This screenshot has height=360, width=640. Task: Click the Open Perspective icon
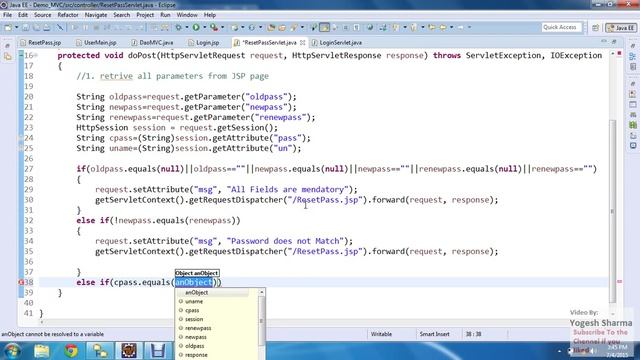[596, 28]
